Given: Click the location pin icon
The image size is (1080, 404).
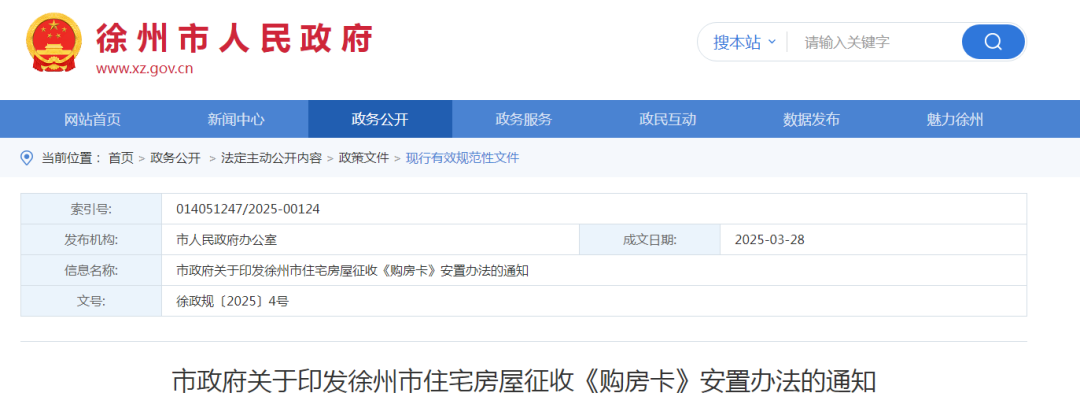Looking at the screenshot, I should coord(27,158).
